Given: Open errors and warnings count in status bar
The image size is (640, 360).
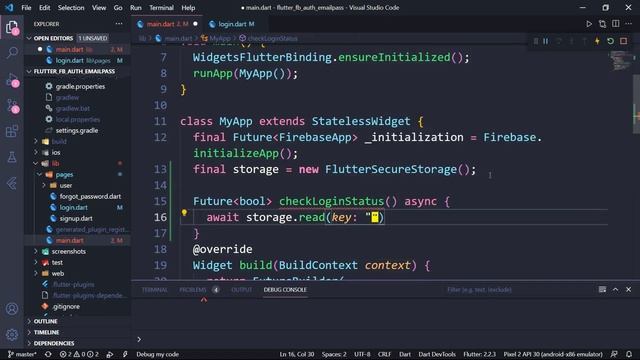Looking at the screenshot, I should 80,354.
